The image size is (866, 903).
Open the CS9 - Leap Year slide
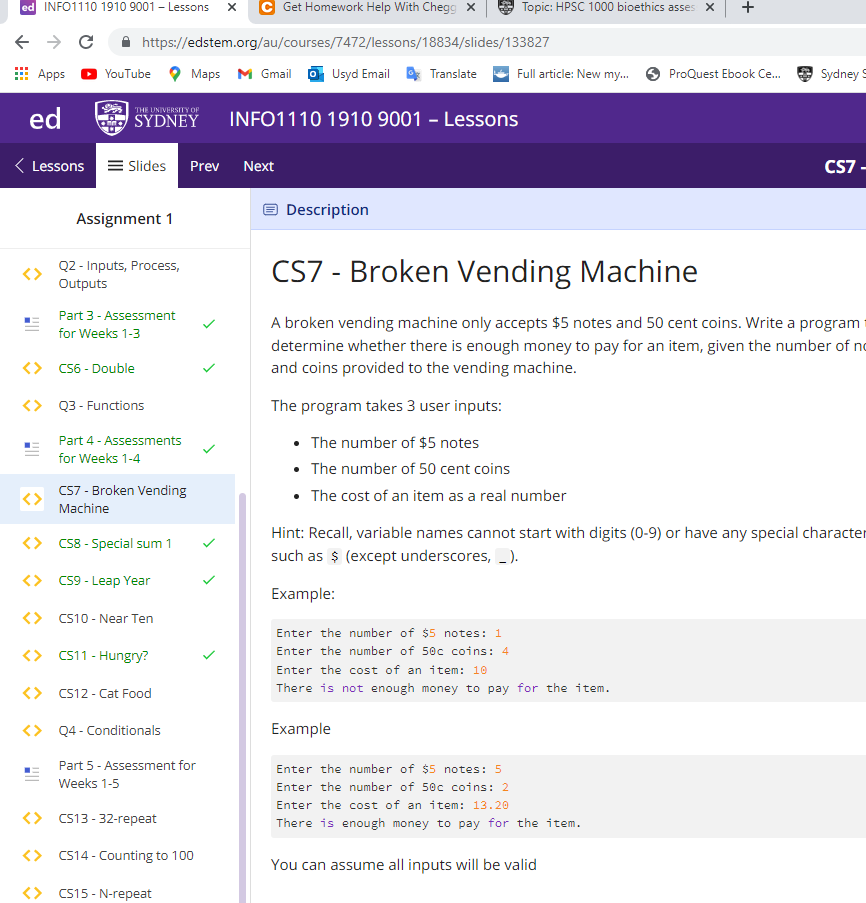pos(117,580)
